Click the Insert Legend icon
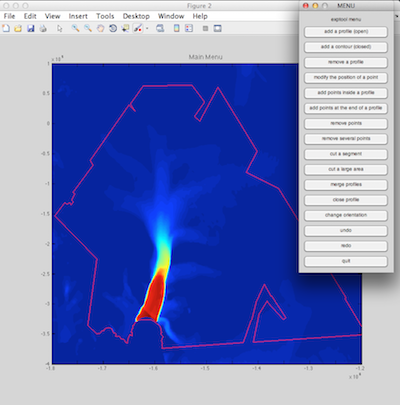This screenshot has width=400, height=405. (189, 29)
